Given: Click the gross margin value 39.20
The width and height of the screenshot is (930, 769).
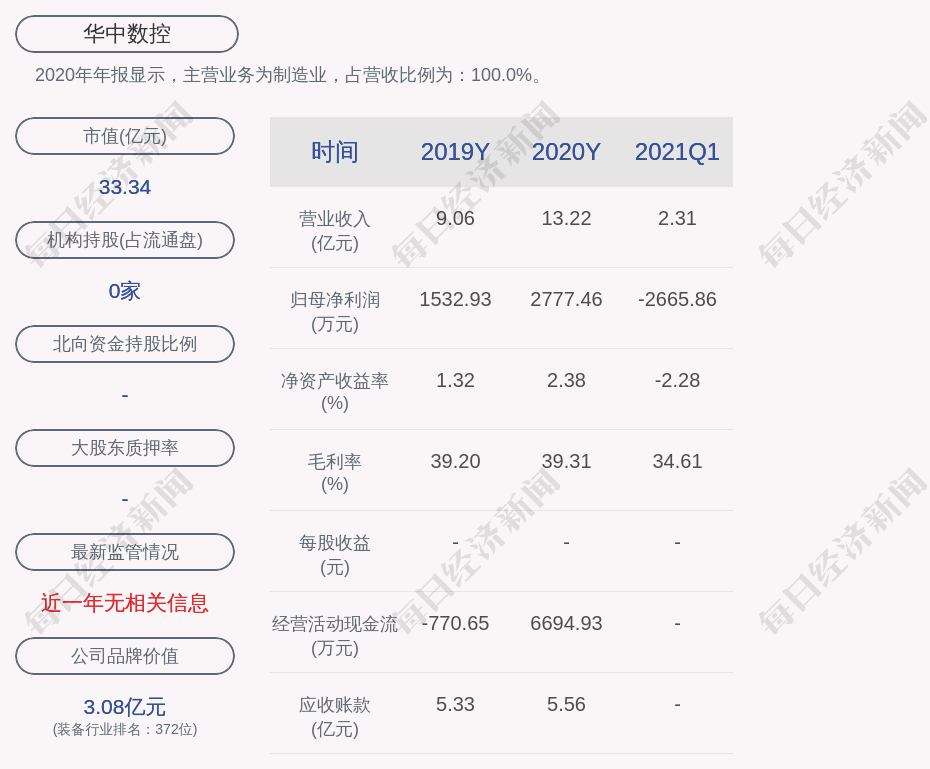Looking at the screenshot, I should (455, 461).
